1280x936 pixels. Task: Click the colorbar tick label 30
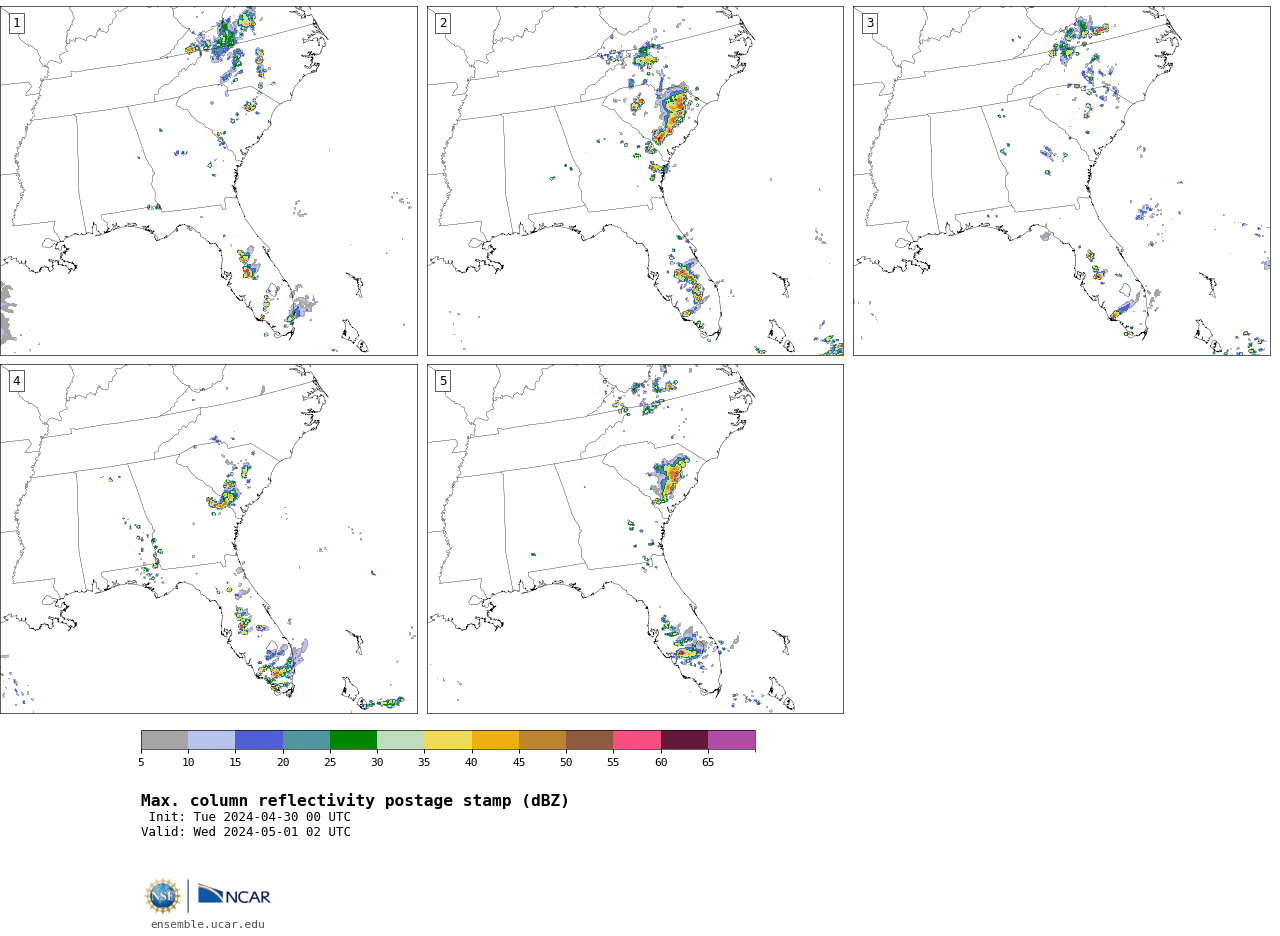pos(377,763)
